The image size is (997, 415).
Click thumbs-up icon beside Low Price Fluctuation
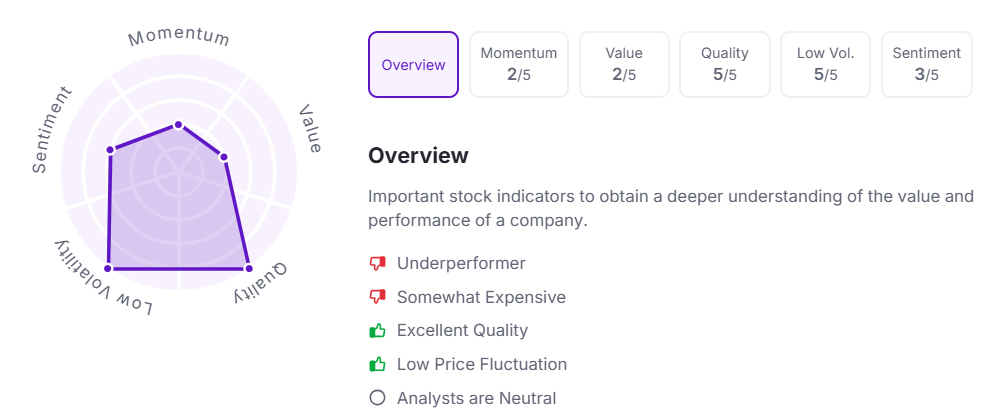point(377,364)
